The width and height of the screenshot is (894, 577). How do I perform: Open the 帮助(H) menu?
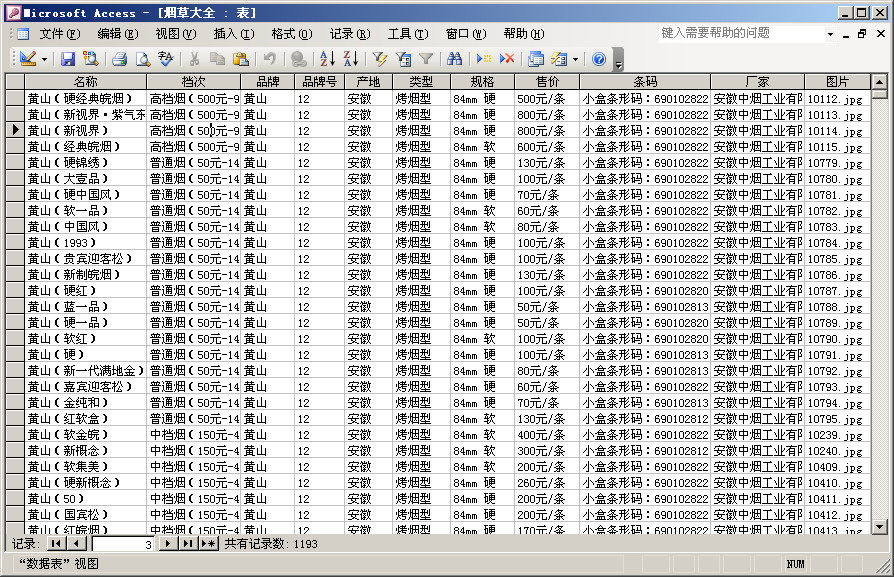[x=524, y=34]
